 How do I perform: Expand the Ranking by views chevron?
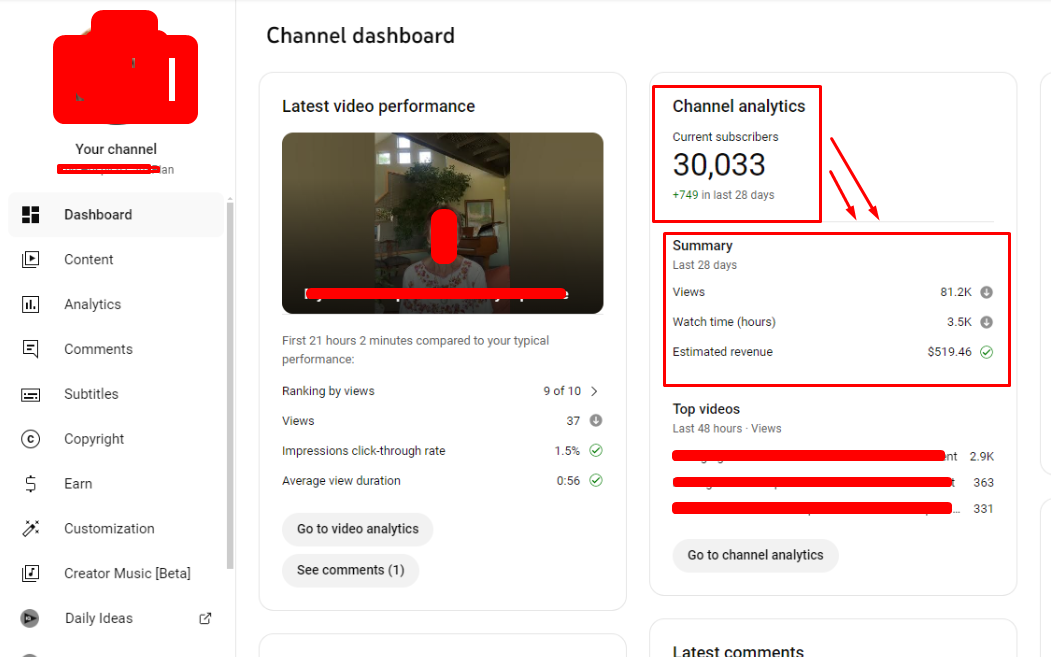tap(595, 391)
